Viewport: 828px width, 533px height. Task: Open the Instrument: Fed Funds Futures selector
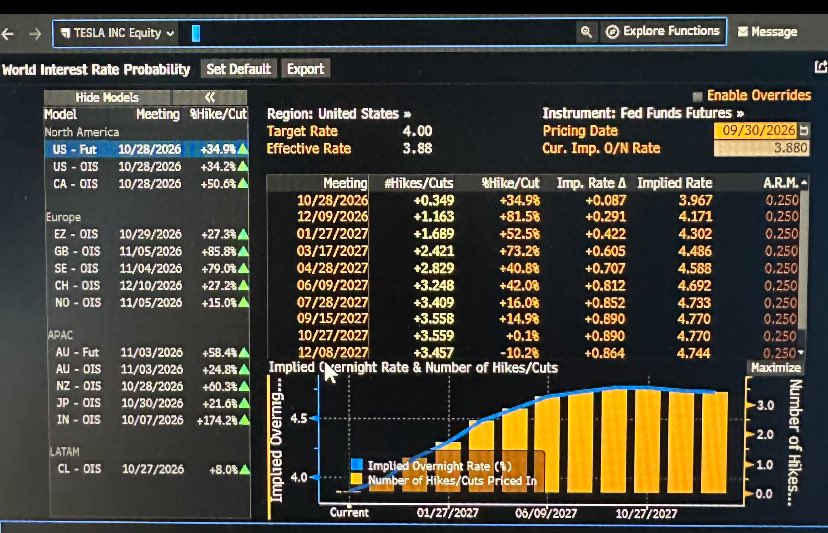[643, 113]
